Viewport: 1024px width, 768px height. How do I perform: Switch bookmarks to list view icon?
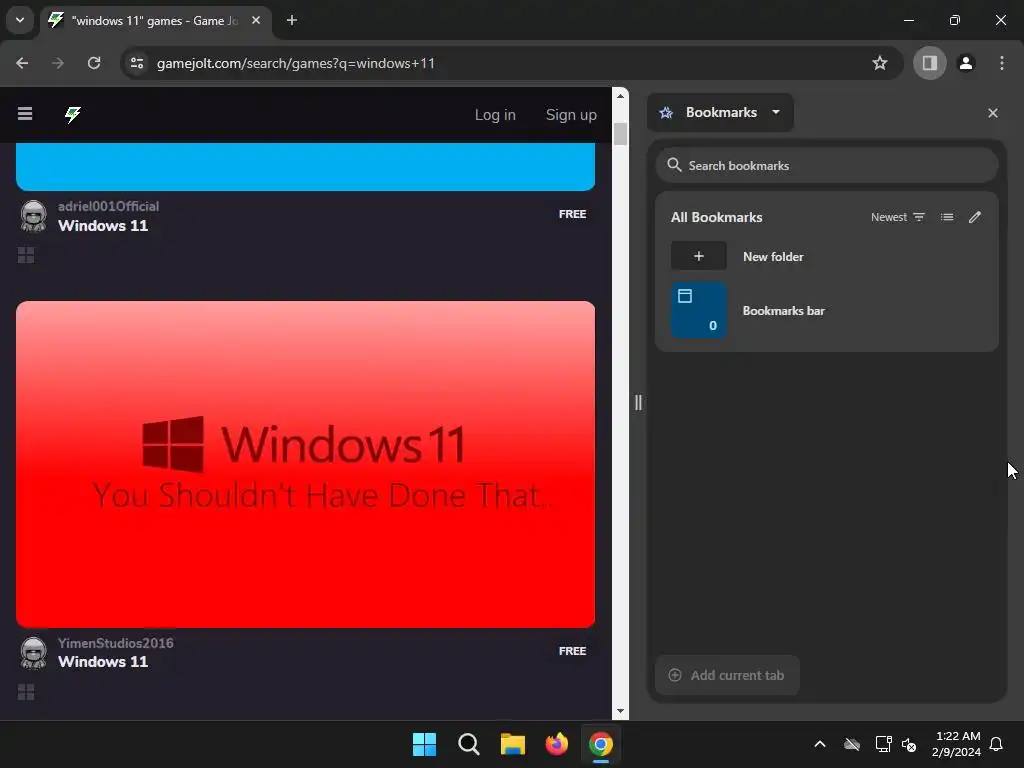[947, 217]
